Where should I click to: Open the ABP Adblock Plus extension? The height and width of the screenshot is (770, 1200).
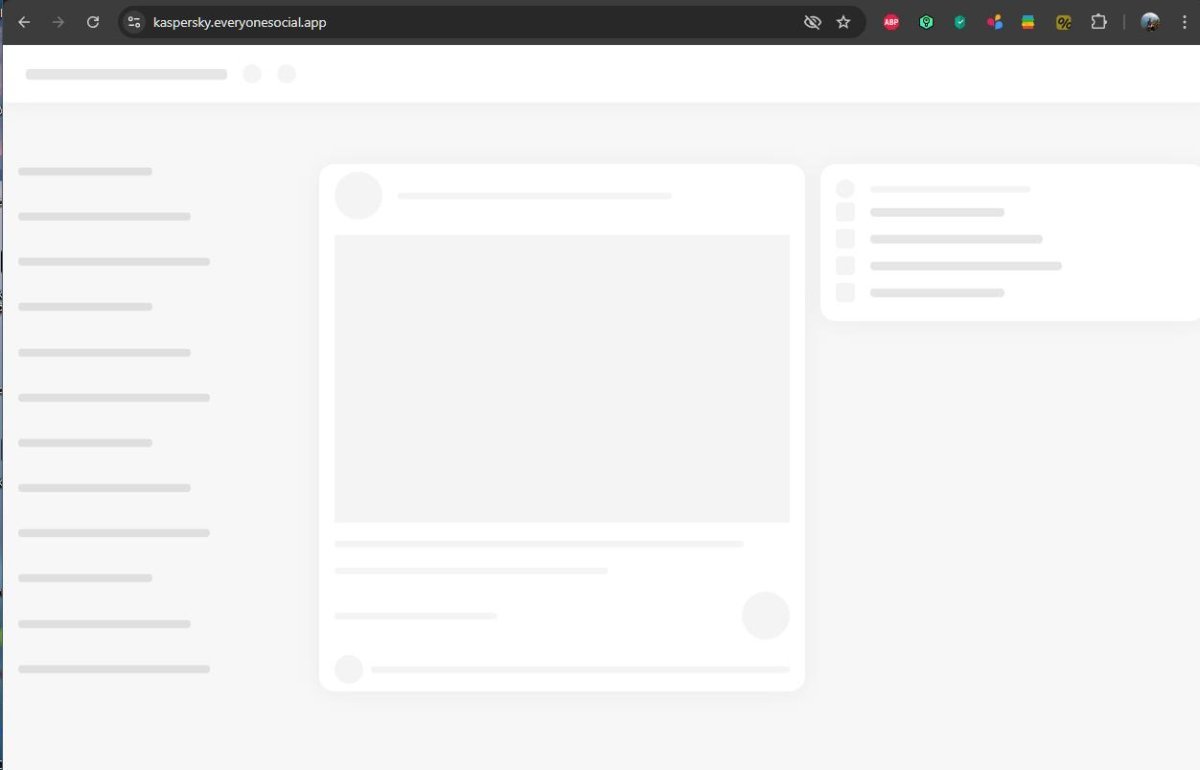(891, 22)
